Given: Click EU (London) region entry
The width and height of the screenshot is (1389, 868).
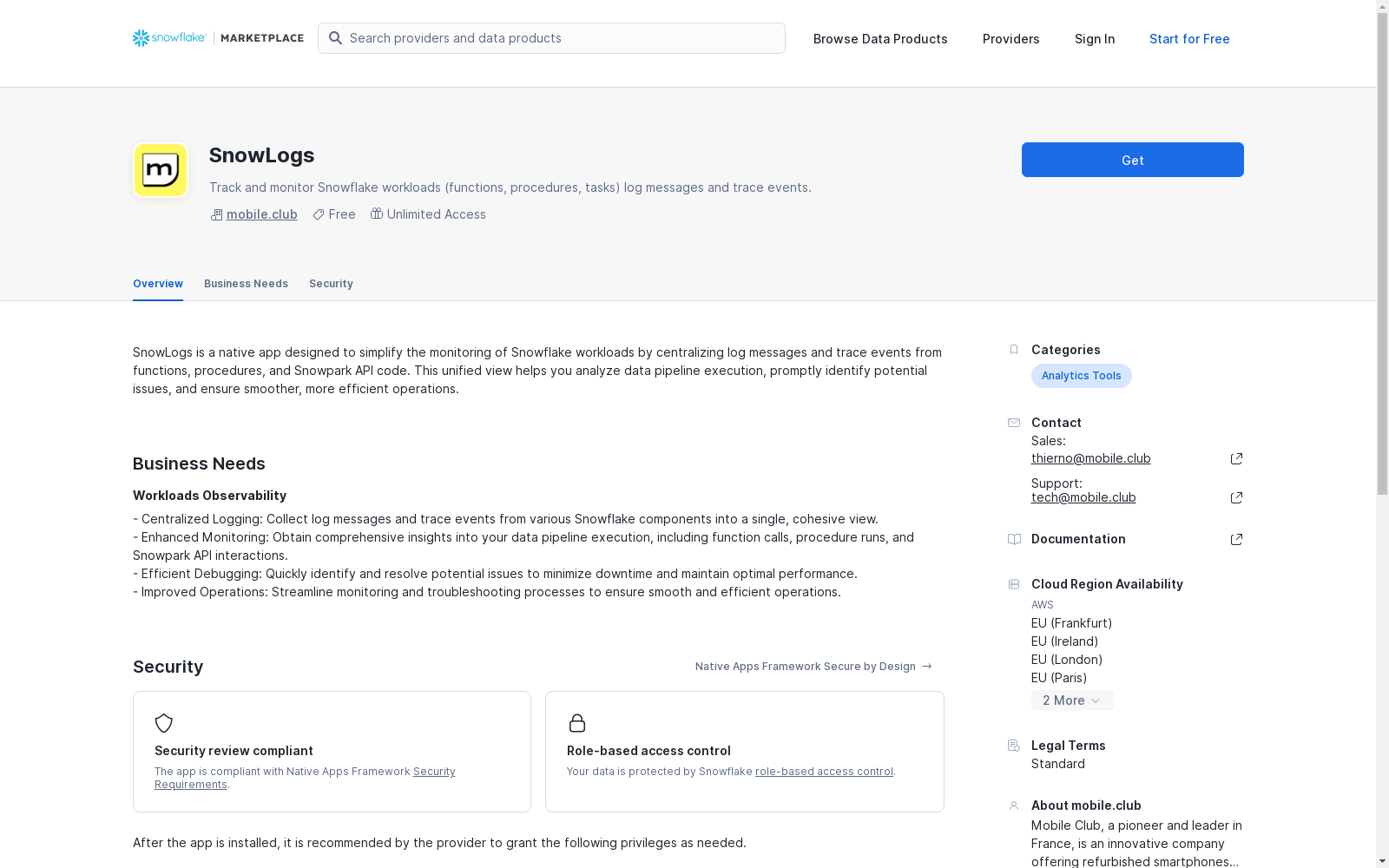Looking at the screenshot, I should click(x=1067, y=660).
